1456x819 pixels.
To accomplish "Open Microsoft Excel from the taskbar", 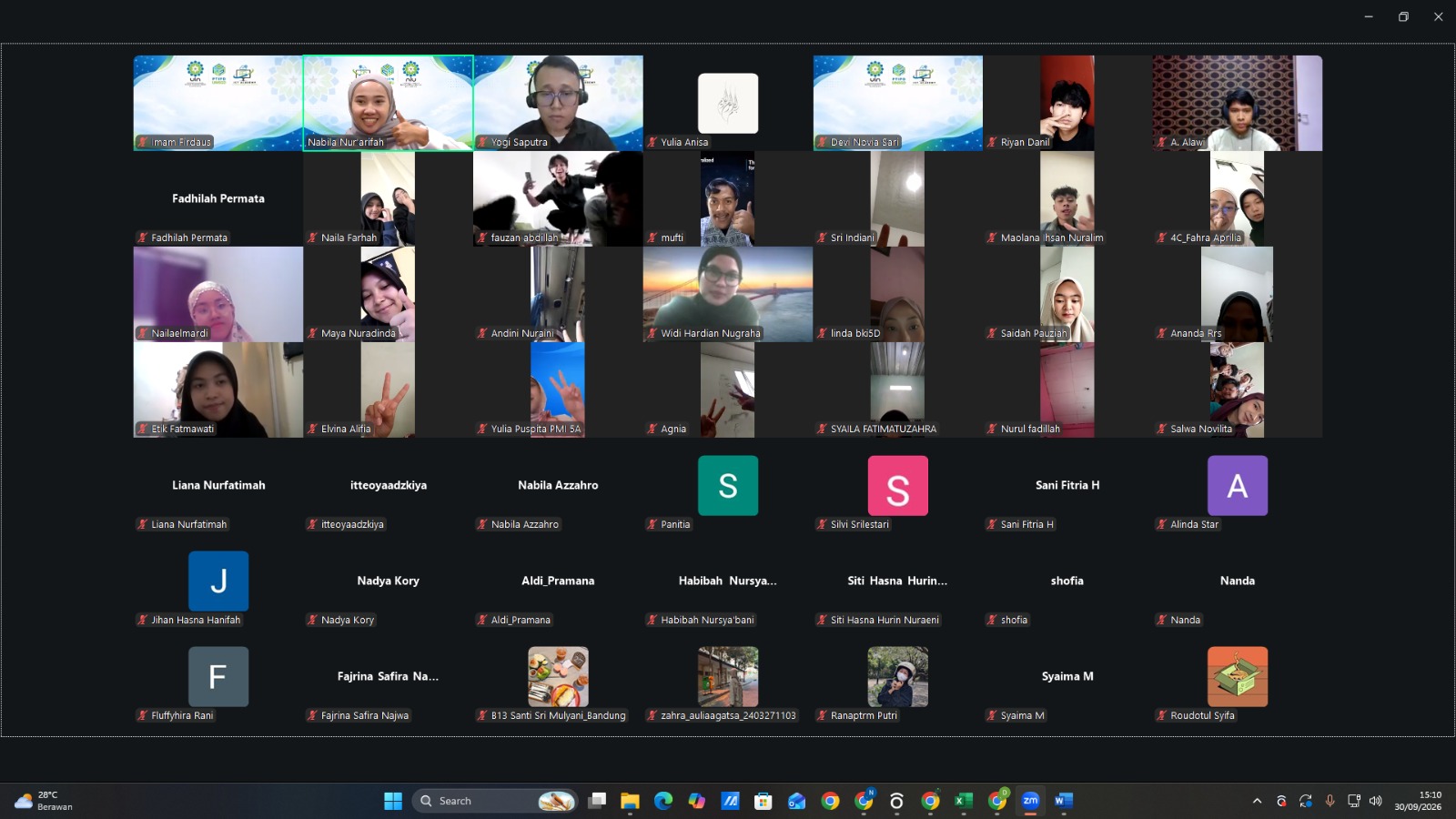I will [964, 801].
